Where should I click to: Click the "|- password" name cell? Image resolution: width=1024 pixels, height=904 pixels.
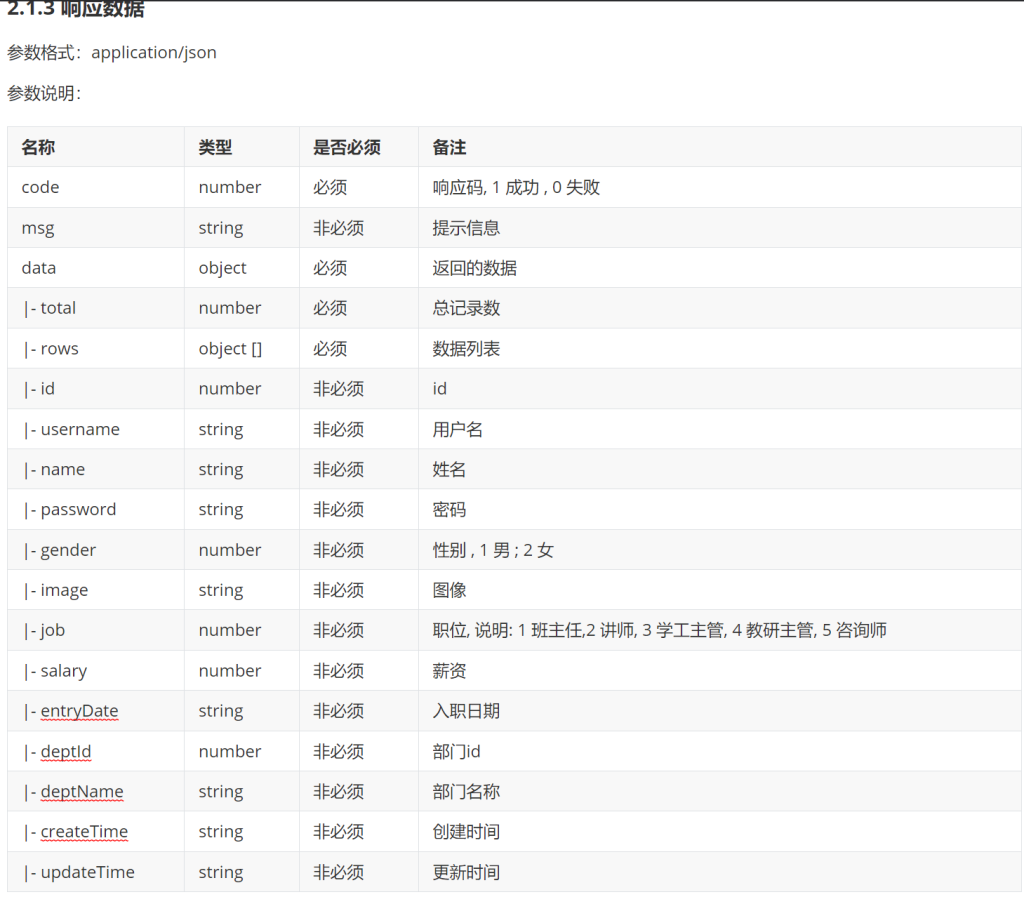pyautogui.click(x=70, y=509)
